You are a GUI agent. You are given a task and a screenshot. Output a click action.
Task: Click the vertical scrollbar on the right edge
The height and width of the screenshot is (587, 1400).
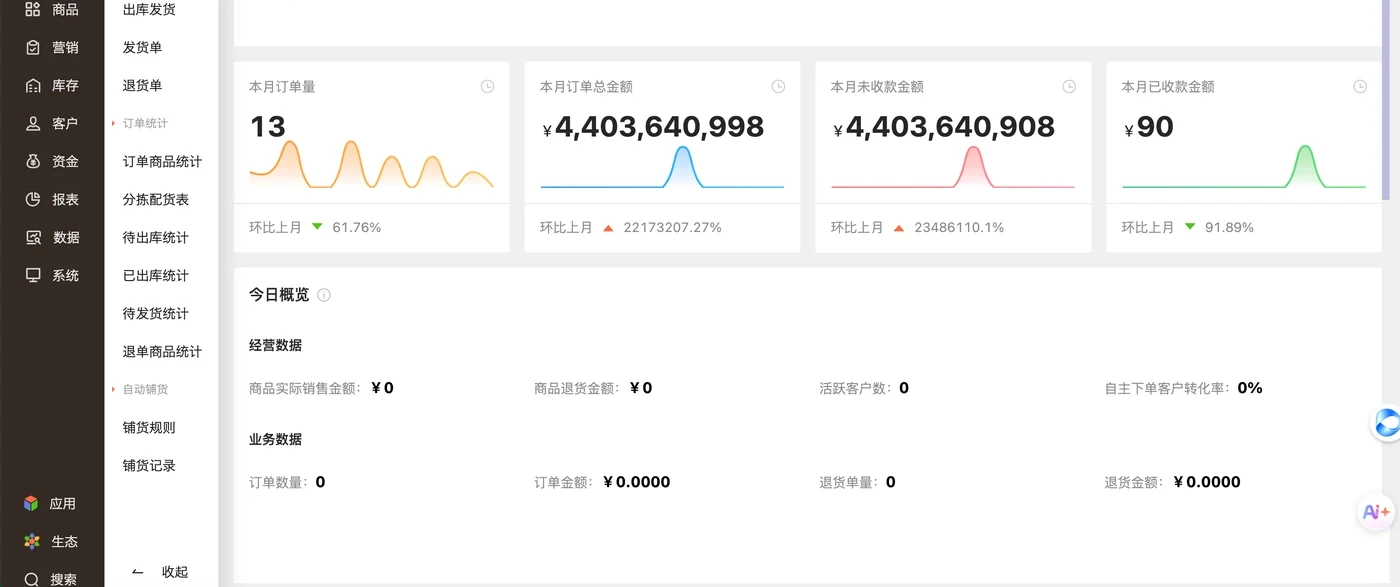[1386, 100]
